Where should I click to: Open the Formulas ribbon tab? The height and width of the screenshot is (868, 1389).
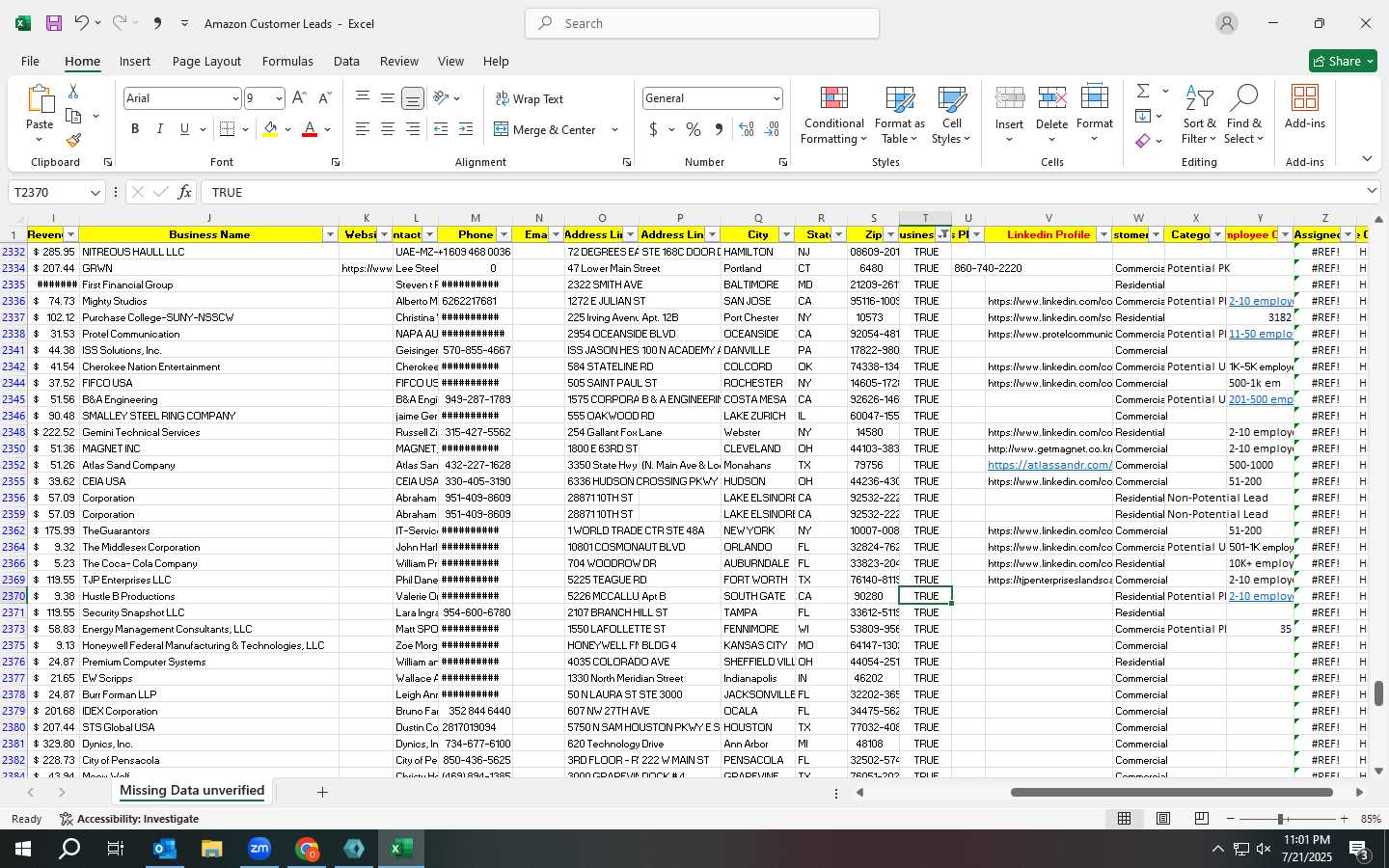pyautogui.click(x=287, y=61)
